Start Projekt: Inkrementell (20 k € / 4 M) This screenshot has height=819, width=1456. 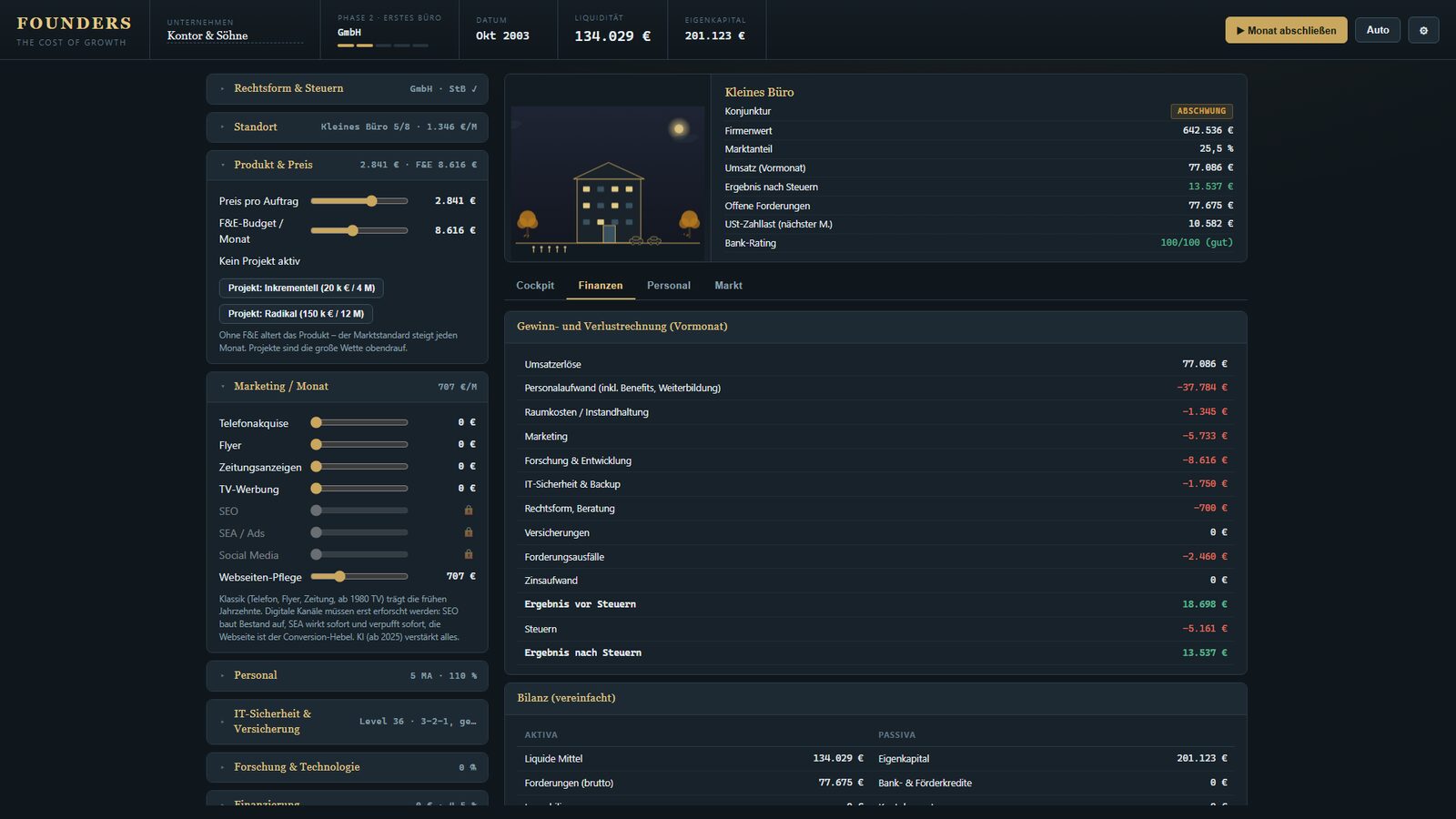coord(301,288)
